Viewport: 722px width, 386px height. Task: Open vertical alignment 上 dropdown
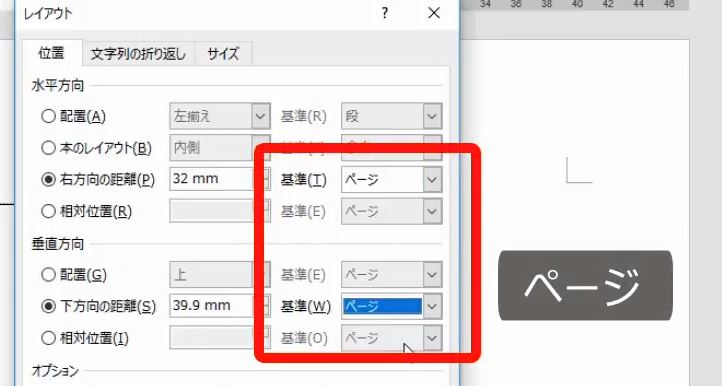(x=261, y=275)
